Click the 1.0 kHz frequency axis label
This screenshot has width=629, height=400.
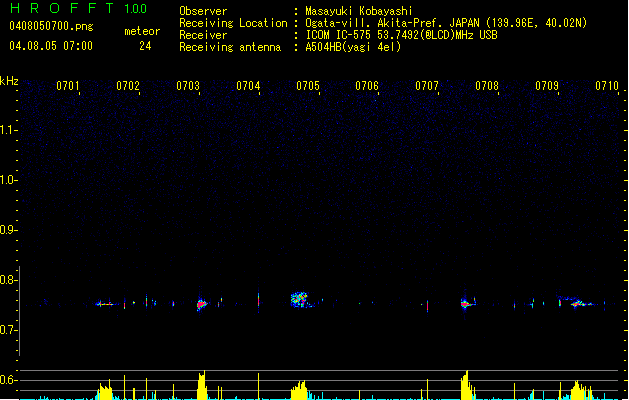click(8, 180)
